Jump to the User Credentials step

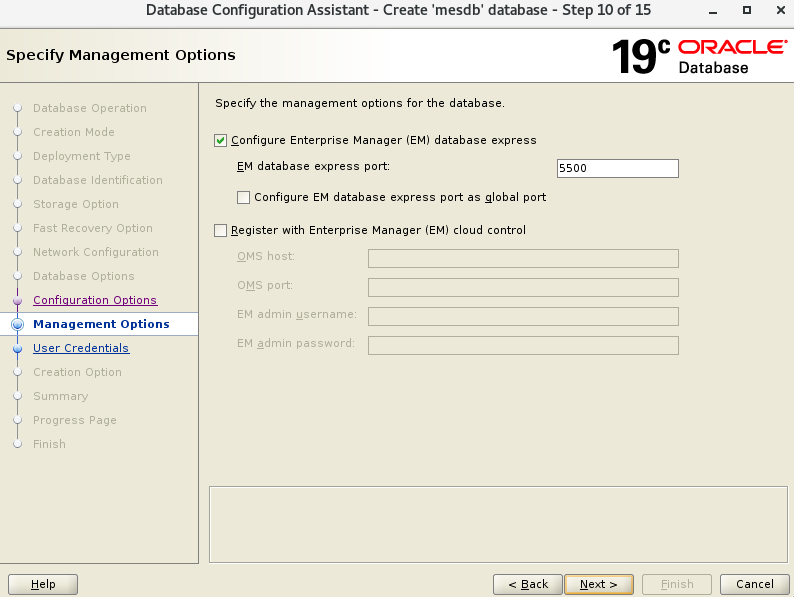tap(80, 348)
